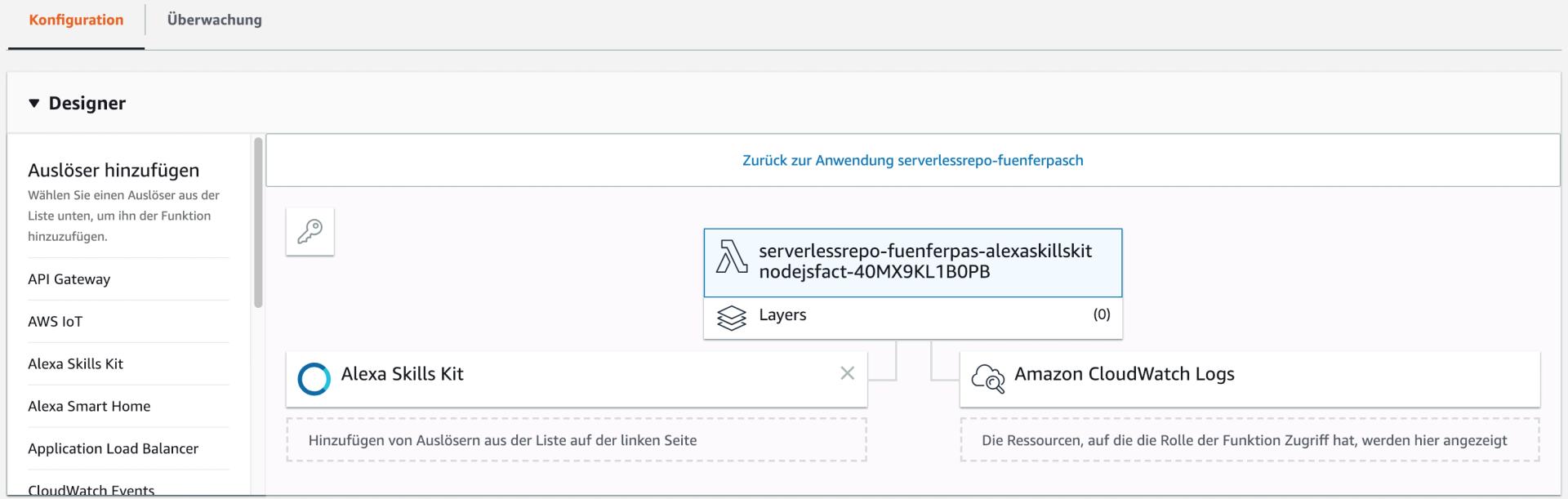The image size is (1568, 499).
Task: Add AWS IoT trigger
Action: coord(56,322)
